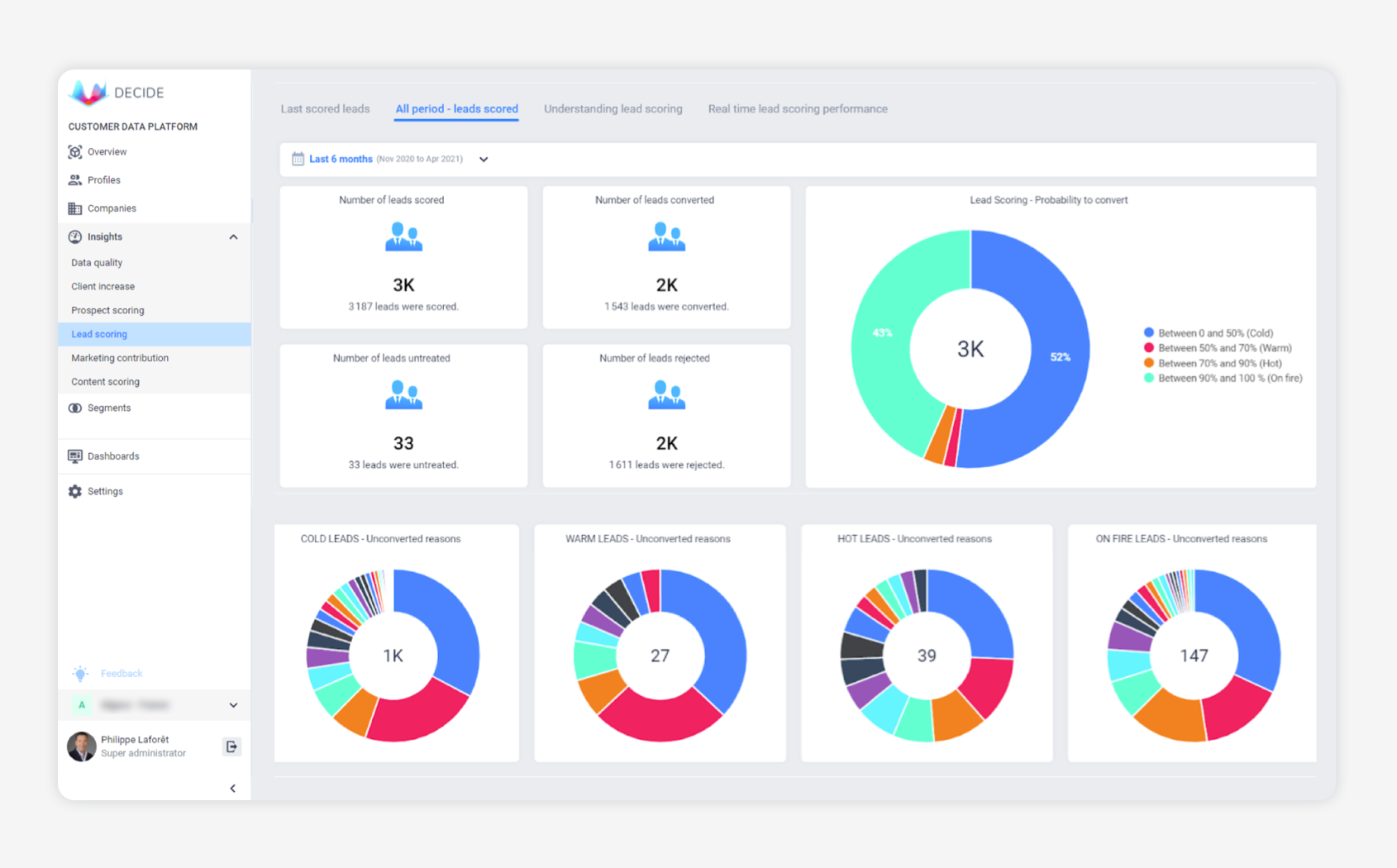Viewport: 1397px width, 868px height.
Task: Collapse the Insights menu section
Action: pos(233,236)
